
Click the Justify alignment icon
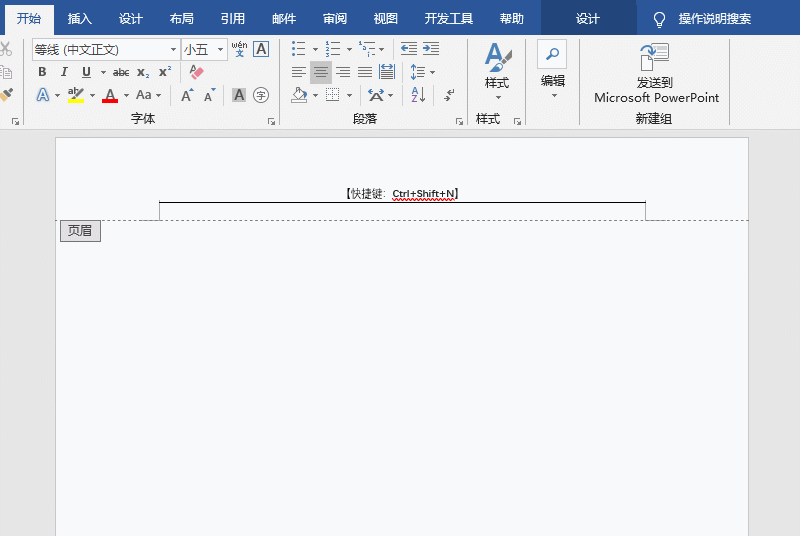pos(365,72)
